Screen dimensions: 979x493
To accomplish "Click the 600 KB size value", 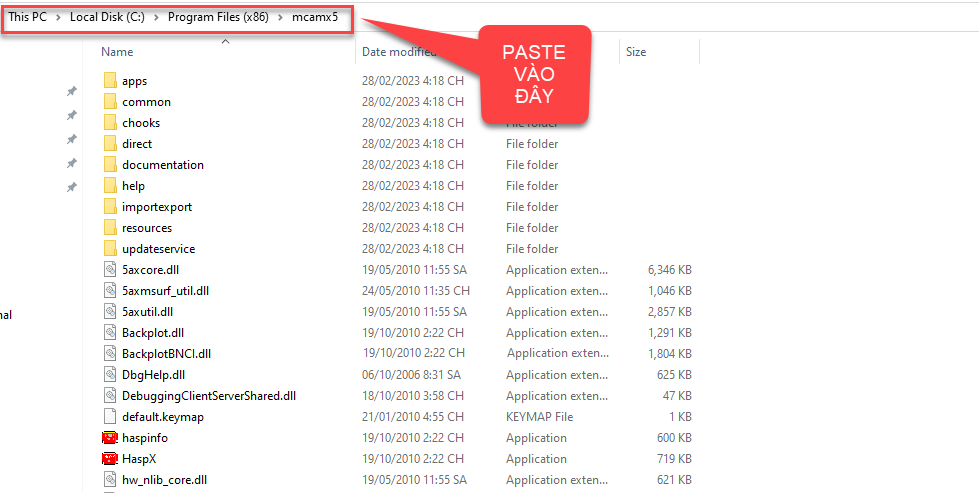I will (674, 438).
